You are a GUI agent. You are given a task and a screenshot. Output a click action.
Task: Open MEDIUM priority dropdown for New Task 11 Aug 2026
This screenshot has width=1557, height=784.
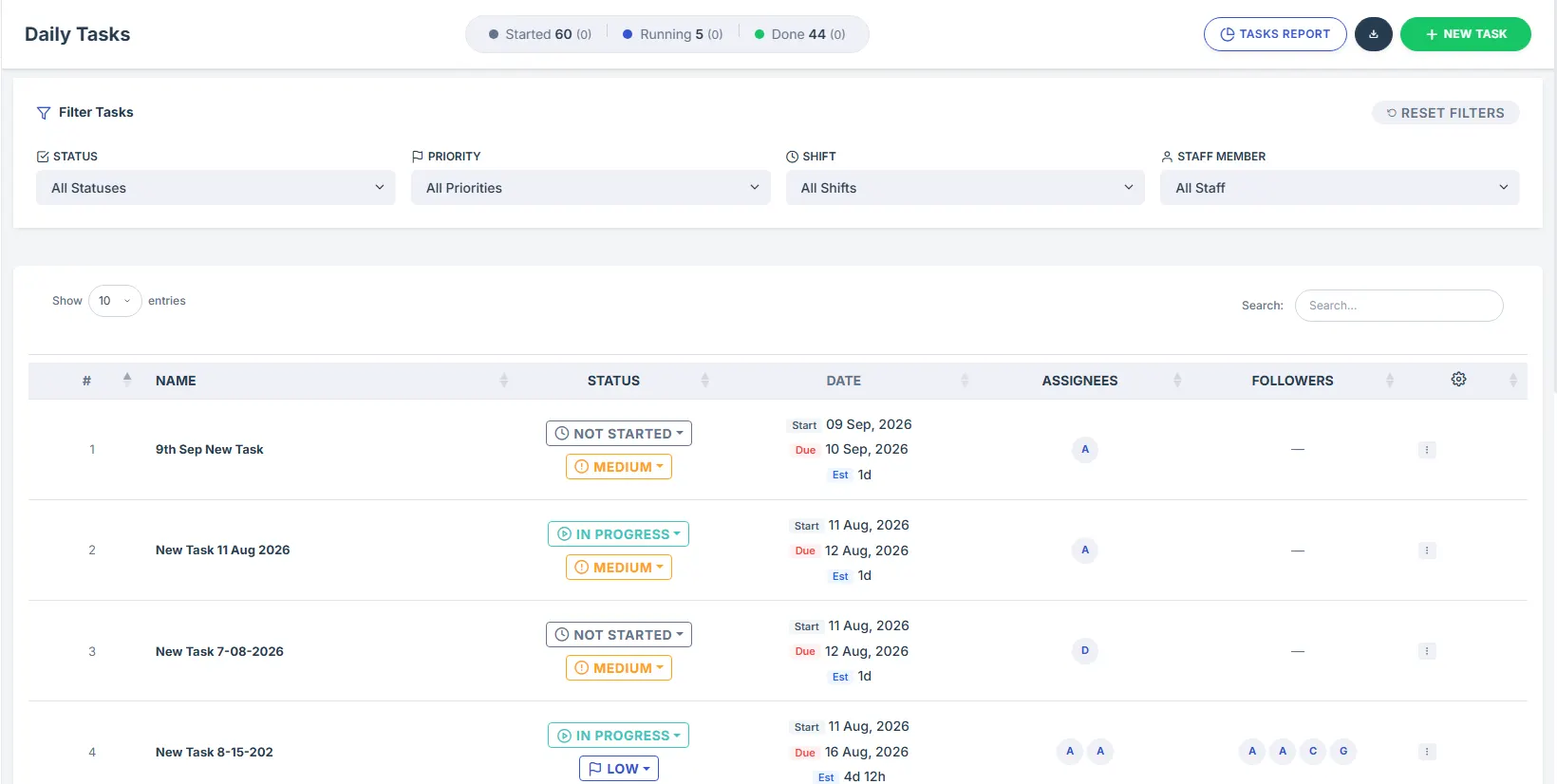(619, 568)
